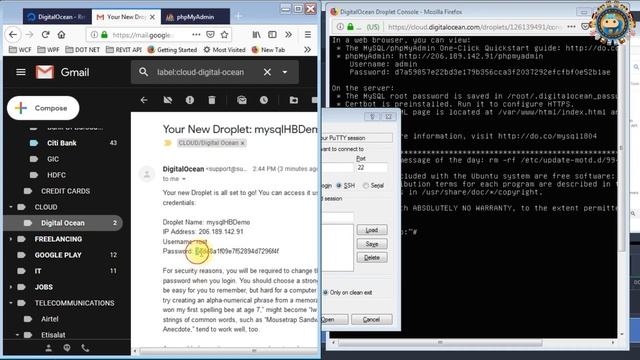The width and height of the screenshot is (640, 360).
Task: Open the REVIT API bookmarks folder
Action: [x=124, y=50]
